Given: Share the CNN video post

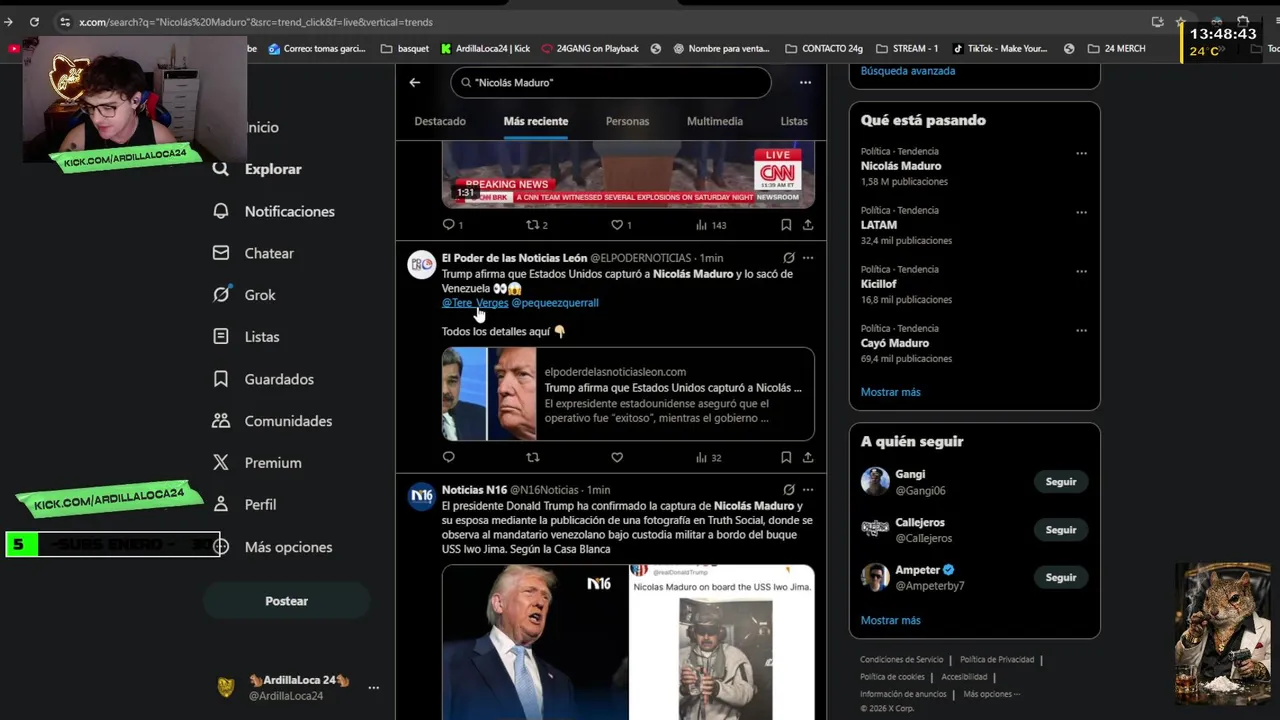Looking at the screenshot, I should (808, 225).
